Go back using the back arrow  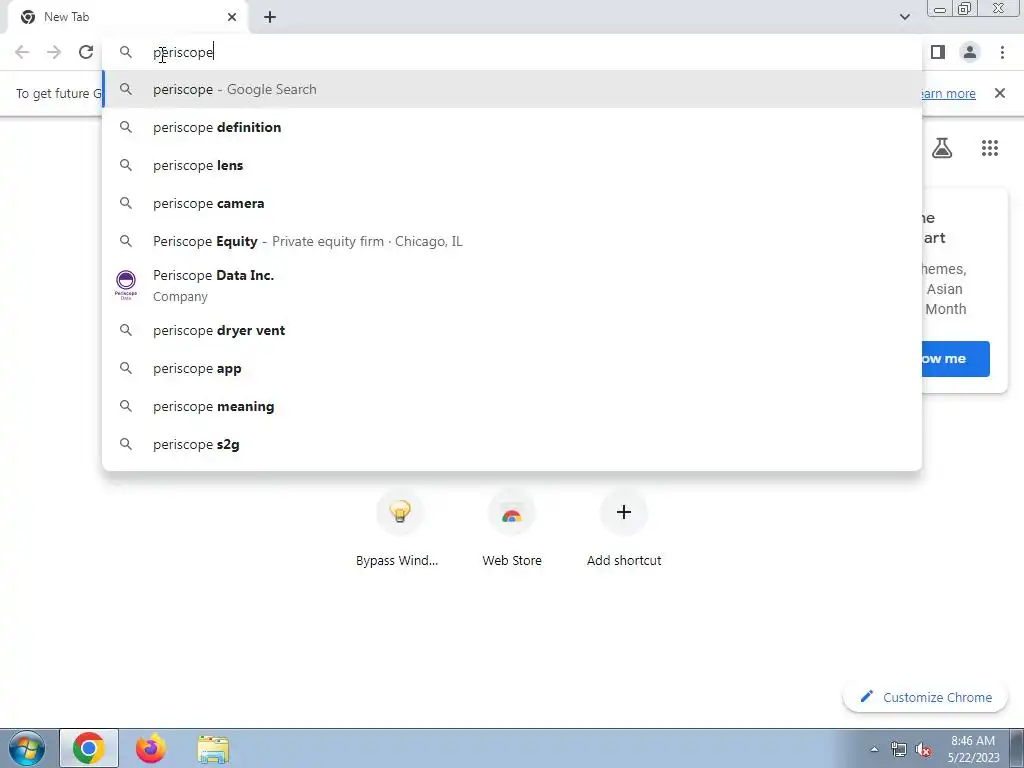click(x=22, y=52)
